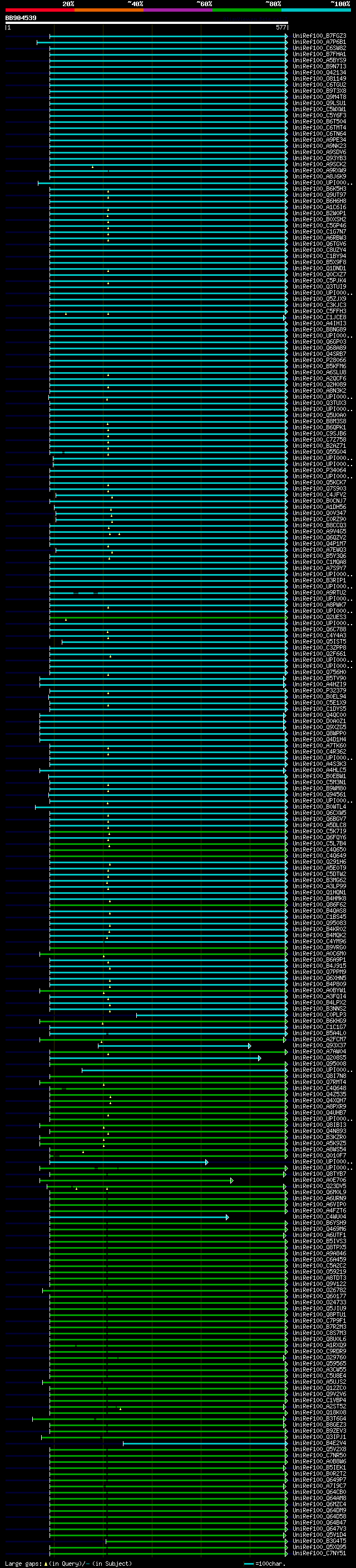
Task: Open hit UniRef100_C6SW82
Action: pos(319,48)
